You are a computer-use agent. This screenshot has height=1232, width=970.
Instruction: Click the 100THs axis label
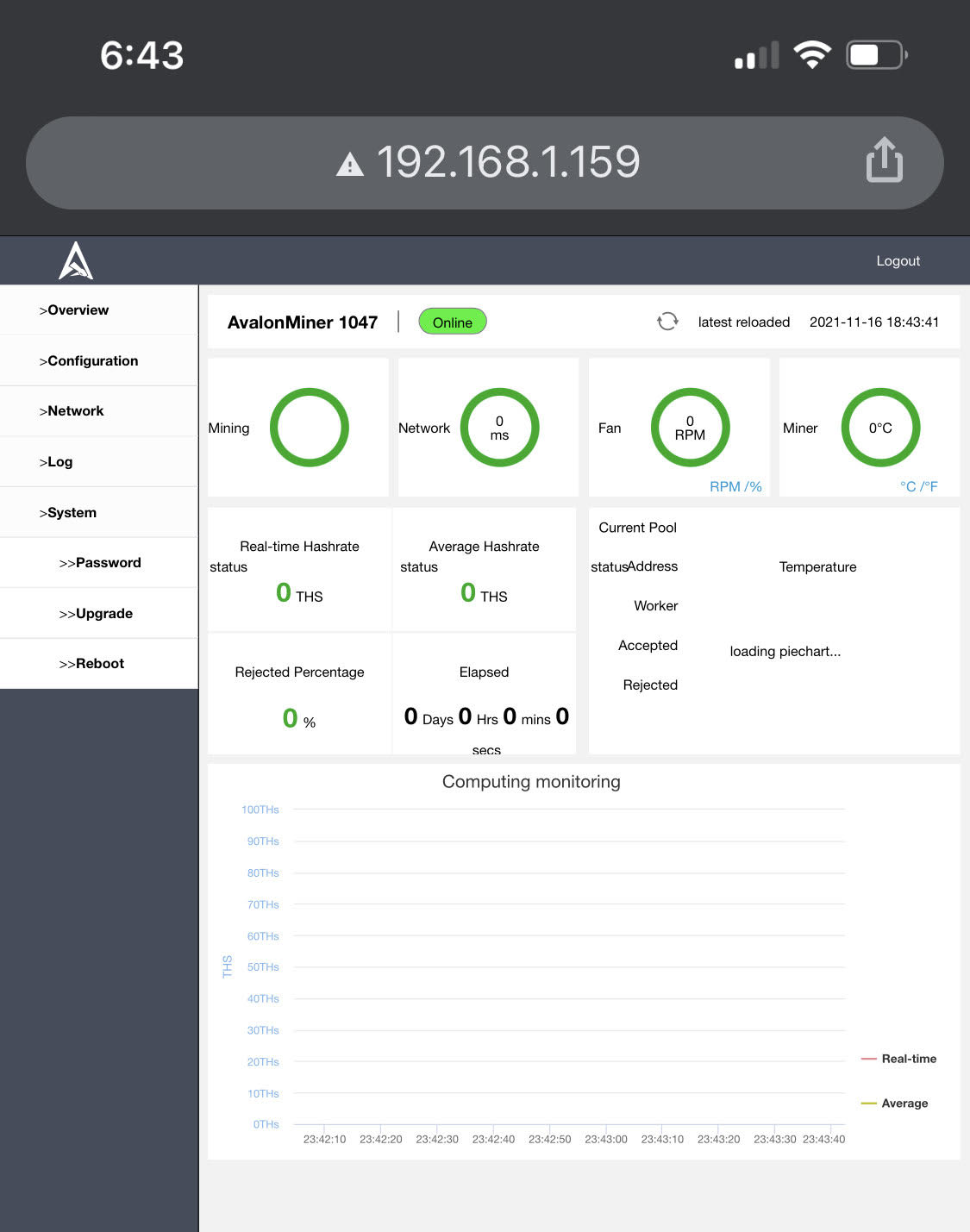click(260, 810)
